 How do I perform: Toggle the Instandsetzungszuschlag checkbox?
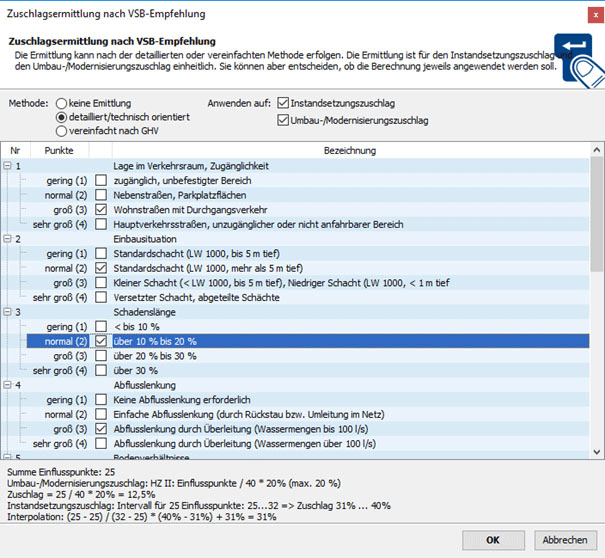point(283,103)
